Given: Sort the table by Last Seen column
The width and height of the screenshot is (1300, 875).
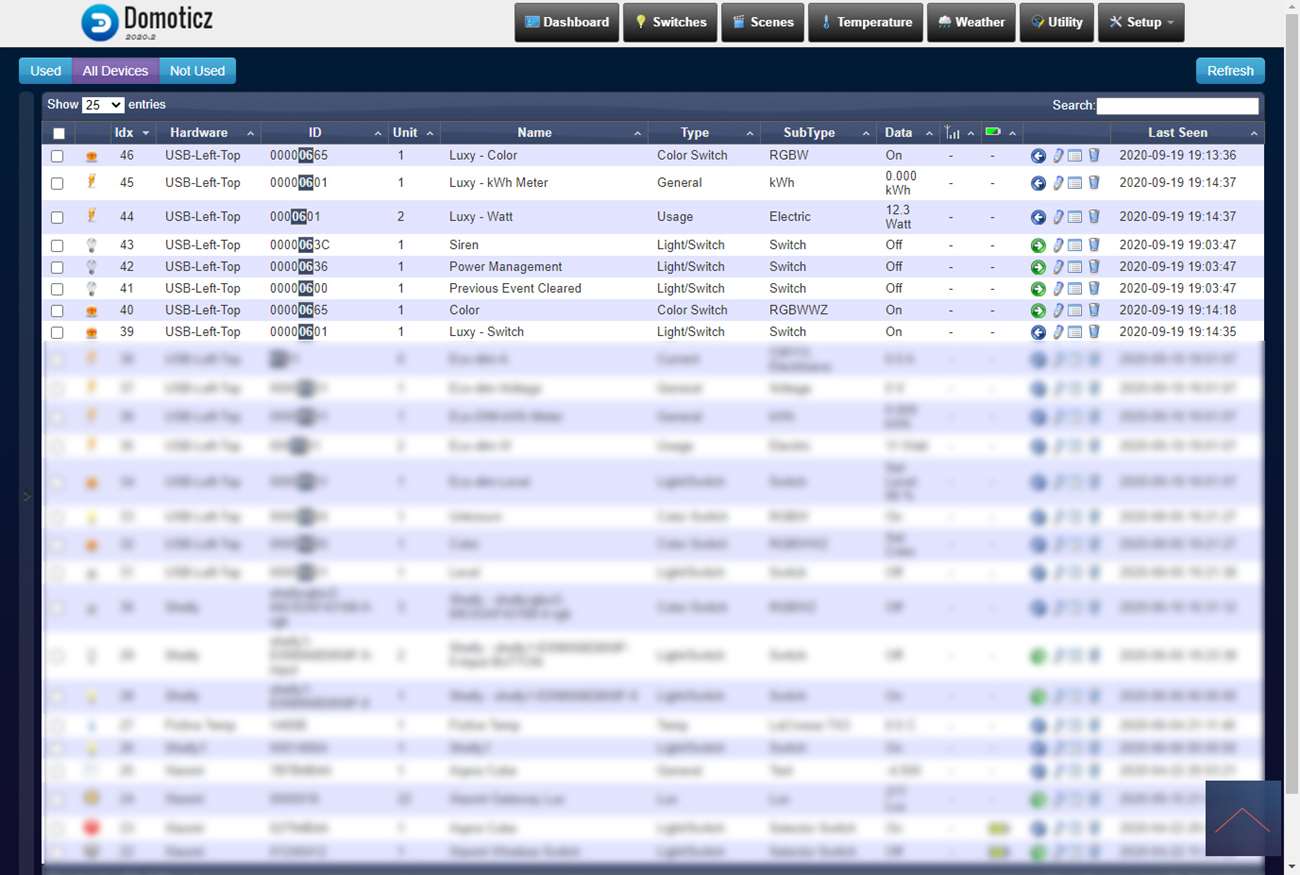Looking at the screenshot, I should coord(1177,133).
